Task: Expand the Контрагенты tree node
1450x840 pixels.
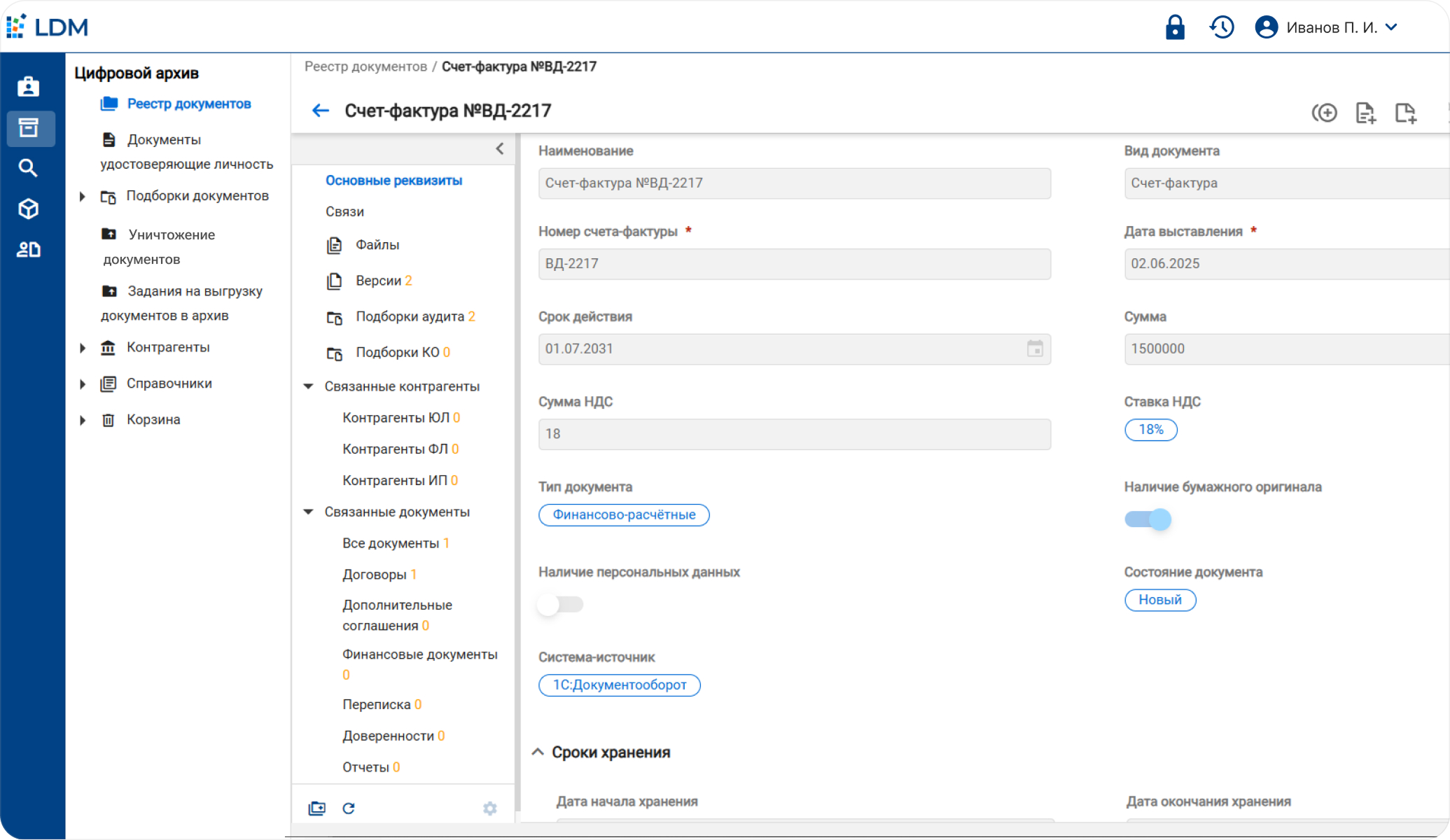Action: [x=83, y=348]
